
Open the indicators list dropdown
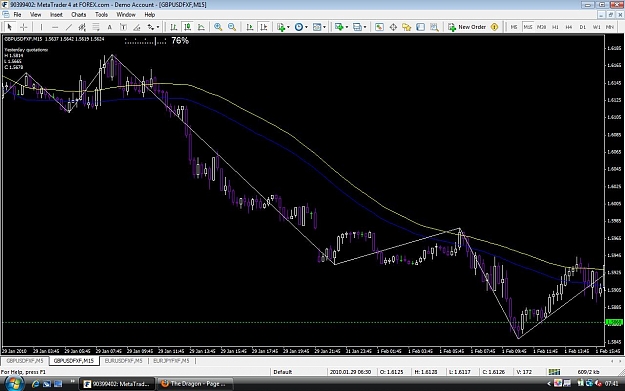click(283, 27)
